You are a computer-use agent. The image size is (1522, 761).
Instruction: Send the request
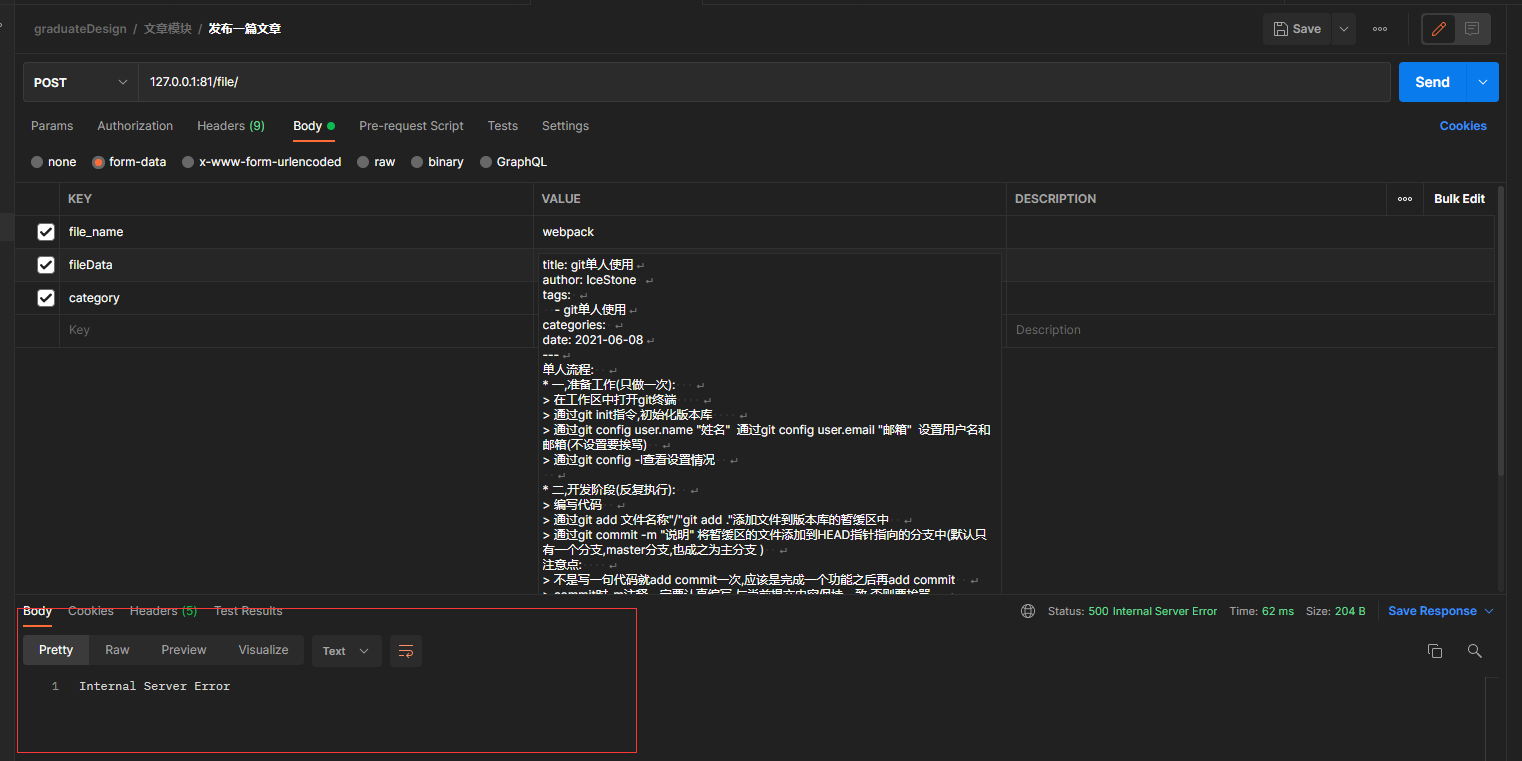tap(1432, 82)
